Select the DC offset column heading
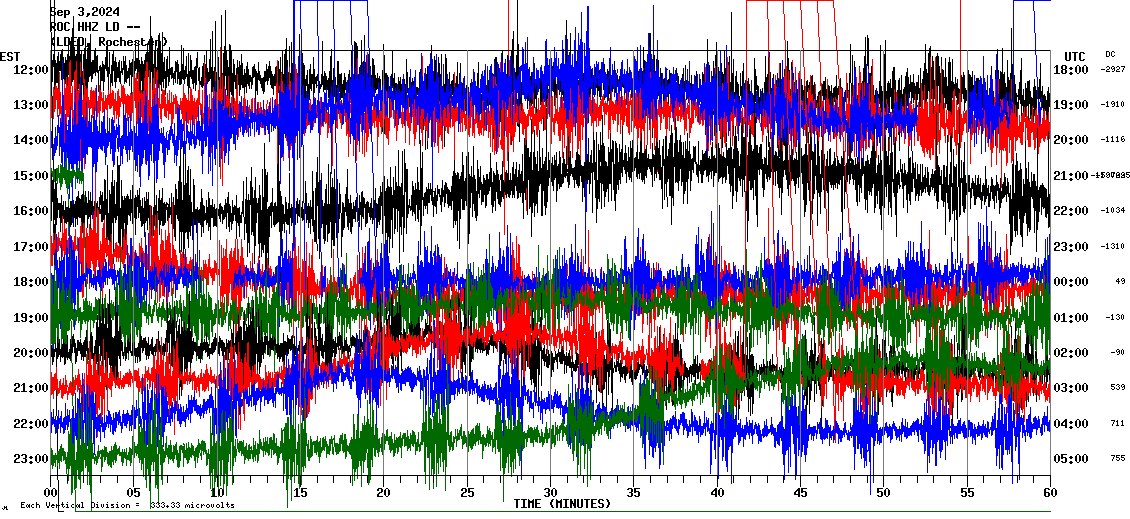Screen dimensions: 1130x519 tap(1110, 54)
